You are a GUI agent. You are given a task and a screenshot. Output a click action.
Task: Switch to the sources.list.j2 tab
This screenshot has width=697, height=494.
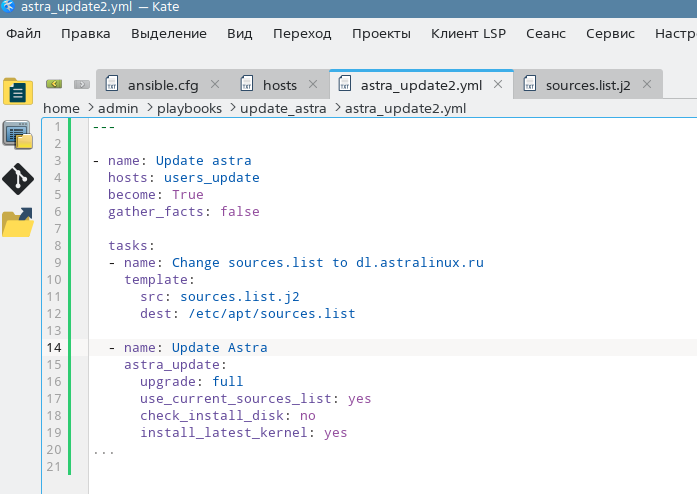[x=588, y=85]
